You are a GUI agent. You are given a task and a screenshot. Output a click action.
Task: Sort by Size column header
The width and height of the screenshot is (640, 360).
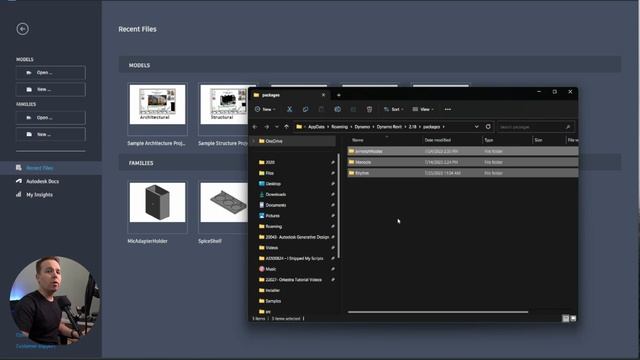tap(538, 140)
